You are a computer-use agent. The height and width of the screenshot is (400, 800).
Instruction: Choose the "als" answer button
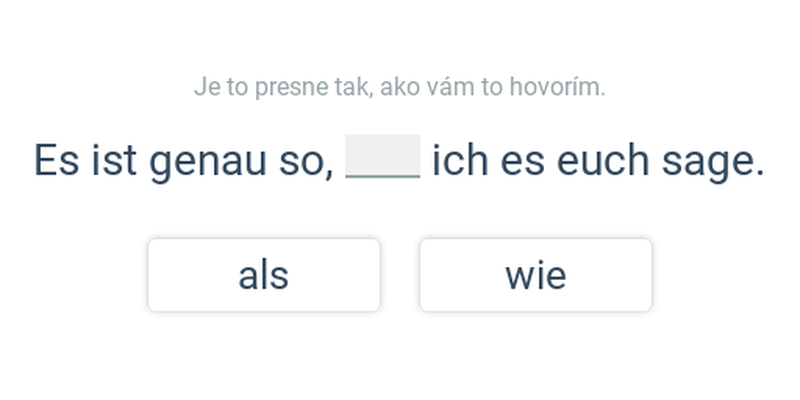[x=264, y=275]
